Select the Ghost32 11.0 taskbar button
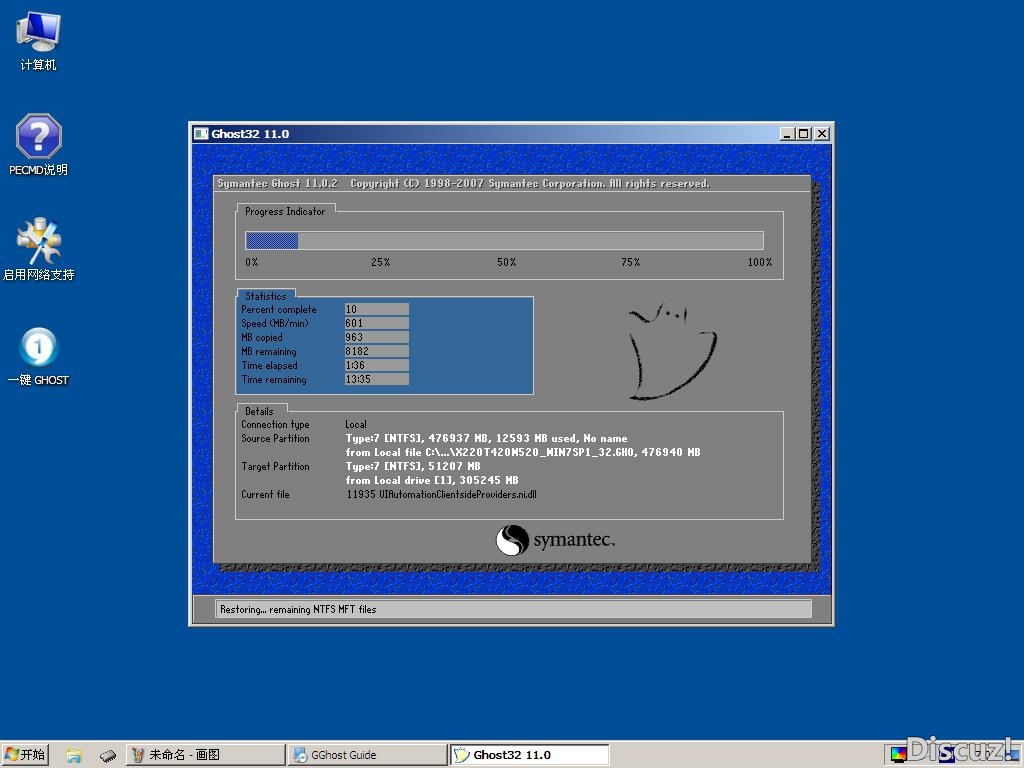This screenshot has height=768, width=1024. [529, 755]
